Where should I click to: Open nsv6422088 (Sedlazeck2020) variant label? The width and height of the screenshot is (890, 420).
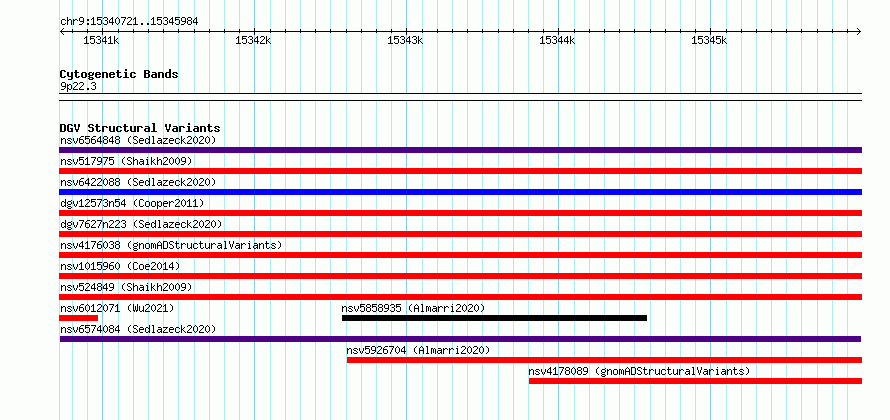[138, 182]
